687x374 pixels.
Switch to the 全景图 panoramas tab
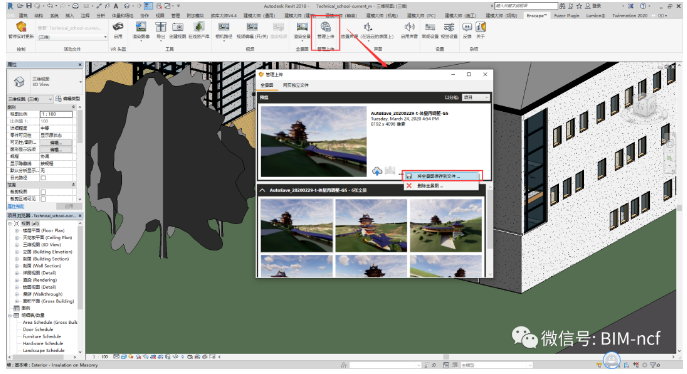267,85
